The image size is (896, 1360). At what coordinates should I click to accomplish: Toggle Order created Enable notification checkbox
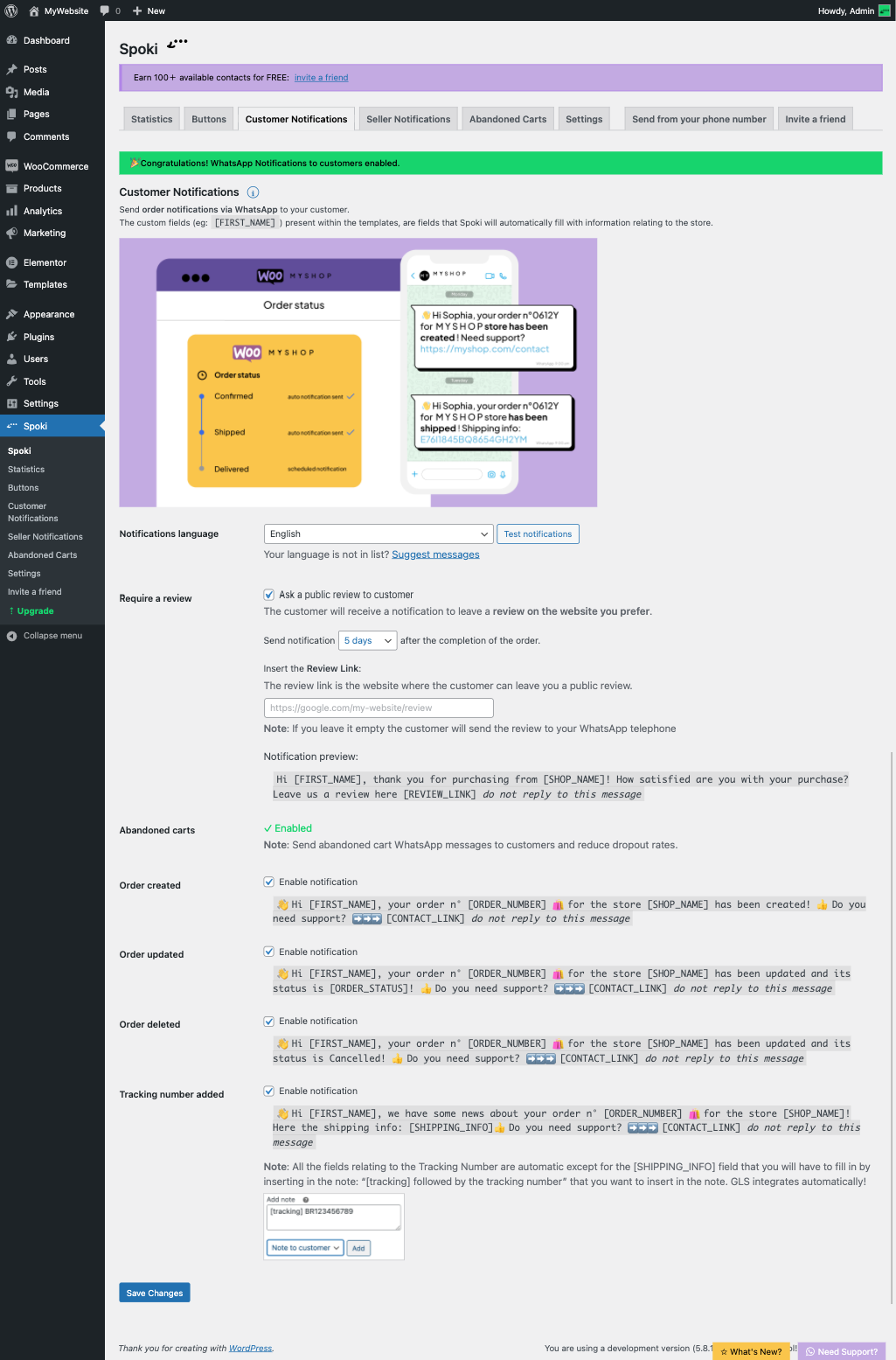coord(269,882)
